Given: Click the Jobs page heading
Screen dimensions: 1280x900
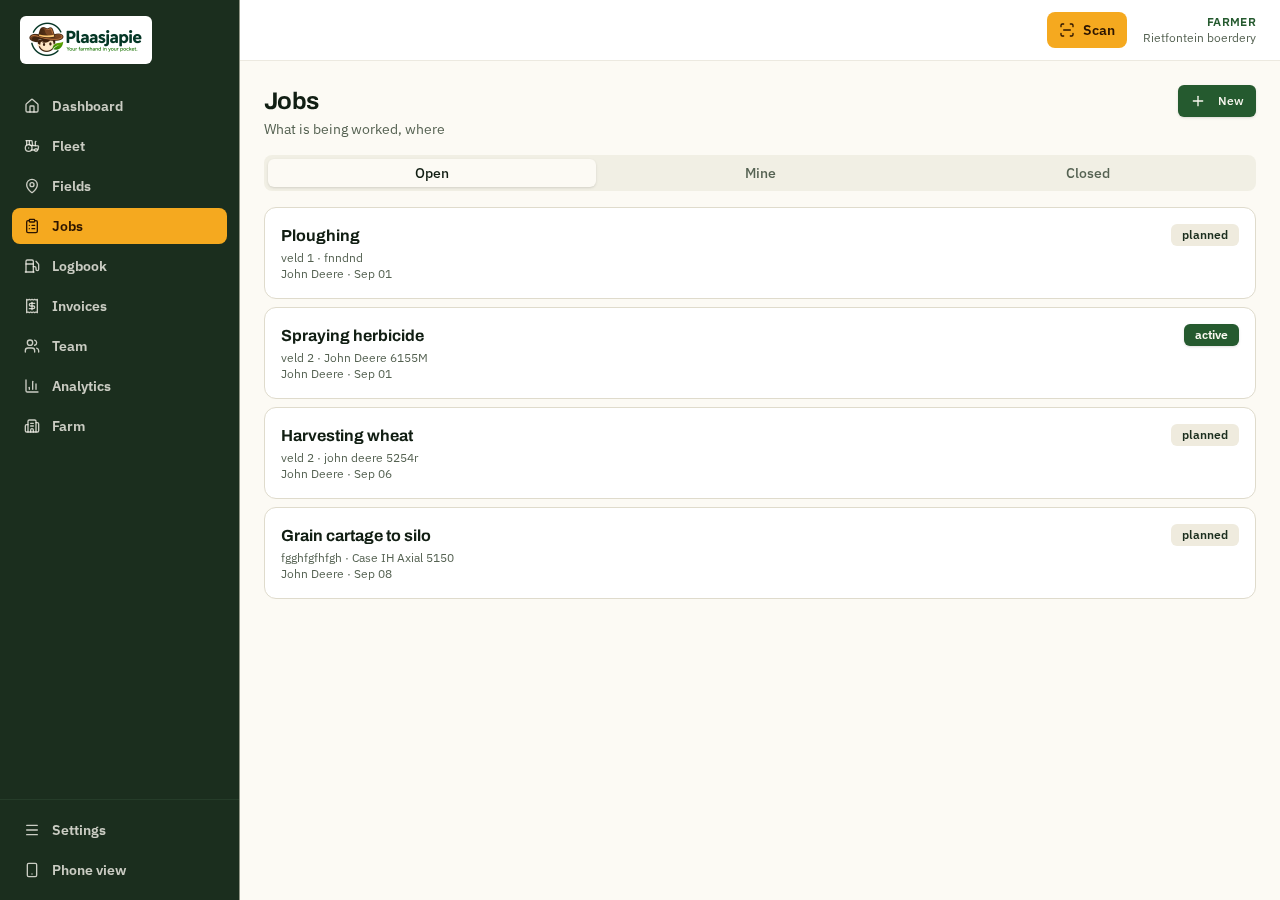Looking at the screenshot, I should click(x=291, y=101).
